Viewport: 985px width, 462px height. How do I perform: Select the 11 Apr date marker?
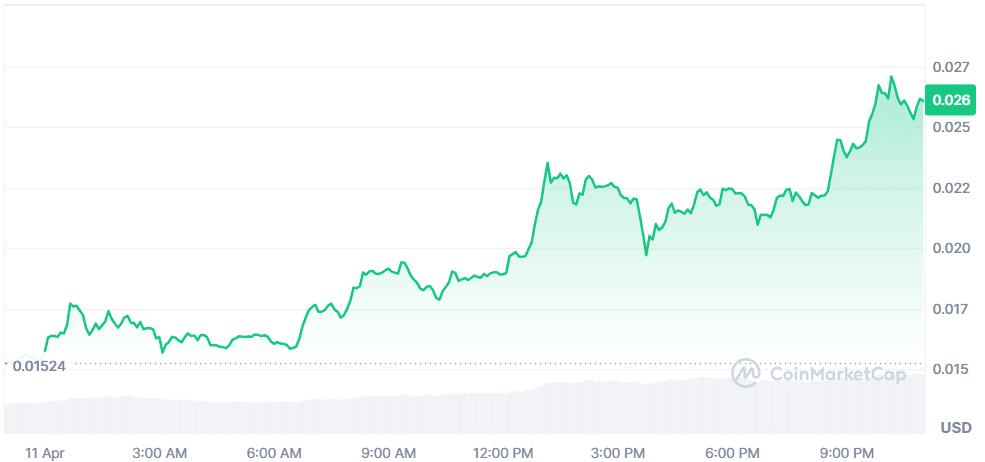click(46, 453)
